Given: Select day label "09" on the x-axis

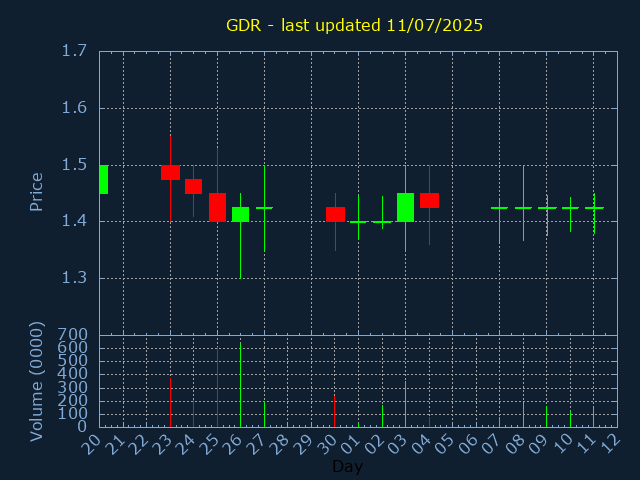Looking at the screenshot, I should click(538, 444).
